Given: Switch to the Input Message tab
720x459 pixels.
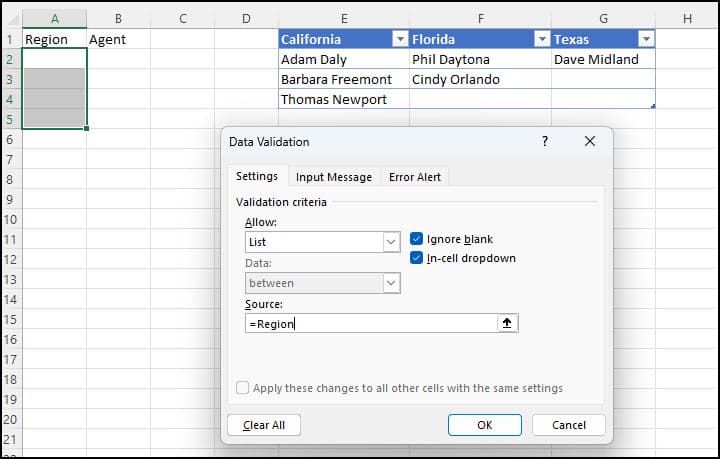Looking at the screenshot, I should point(334,177).
